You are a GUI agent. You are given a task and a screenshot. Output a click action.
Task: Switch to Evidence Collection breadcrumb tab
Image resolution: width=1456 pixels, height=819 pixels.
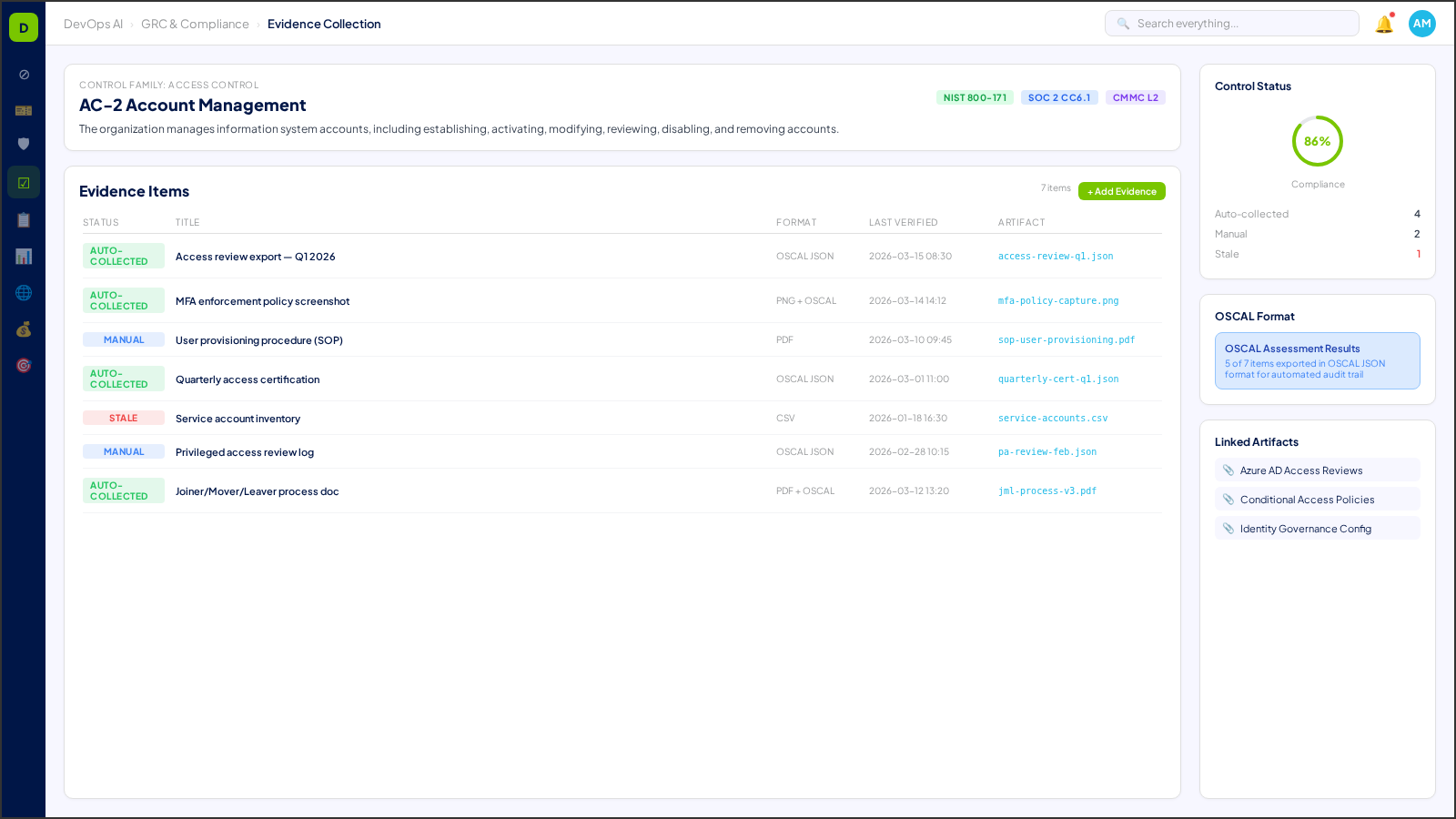pyautogui.click(x=325, y=24)
